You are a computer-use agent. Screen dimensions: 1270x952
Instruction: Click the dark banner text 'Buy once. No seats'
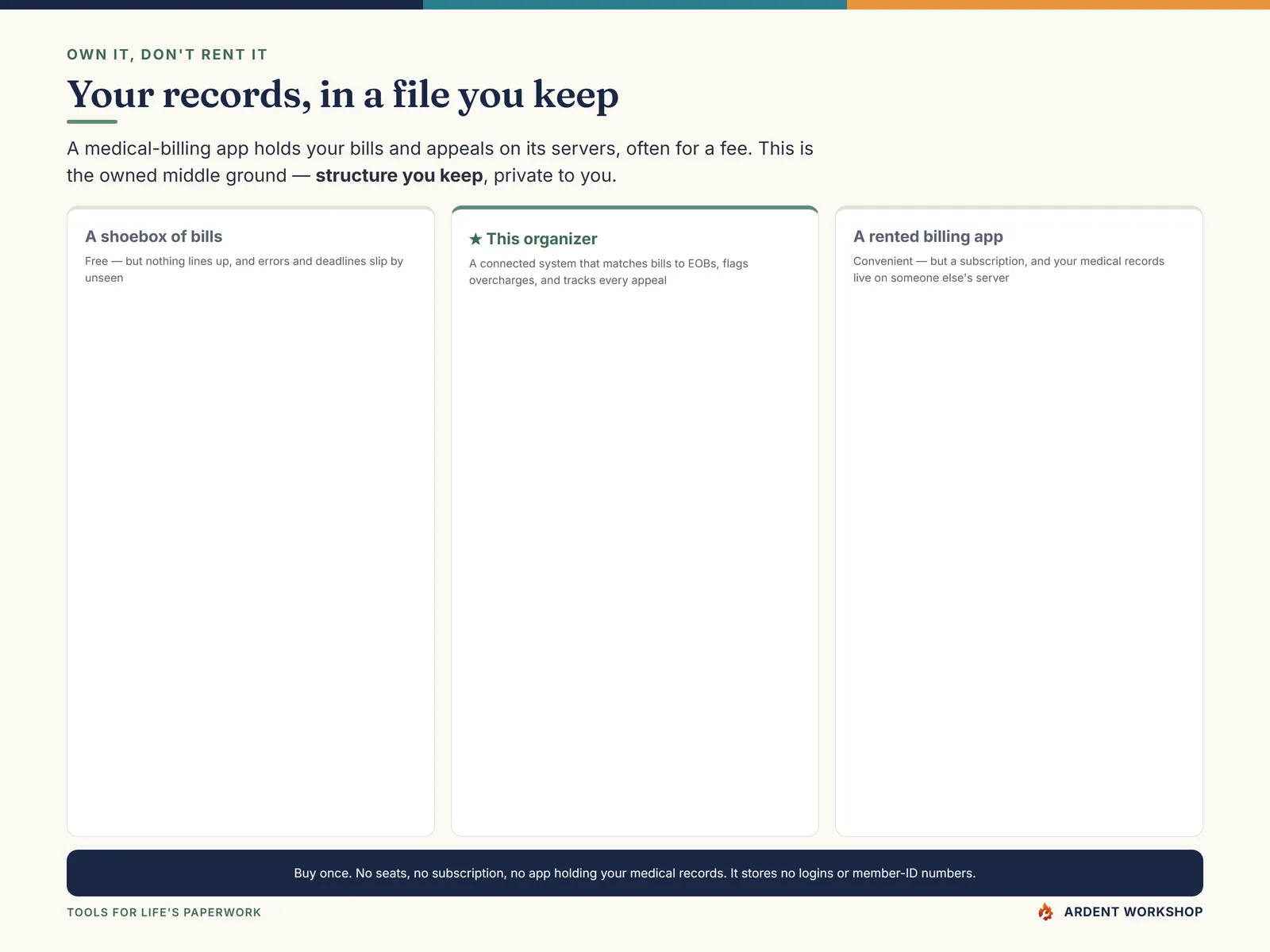635,873
